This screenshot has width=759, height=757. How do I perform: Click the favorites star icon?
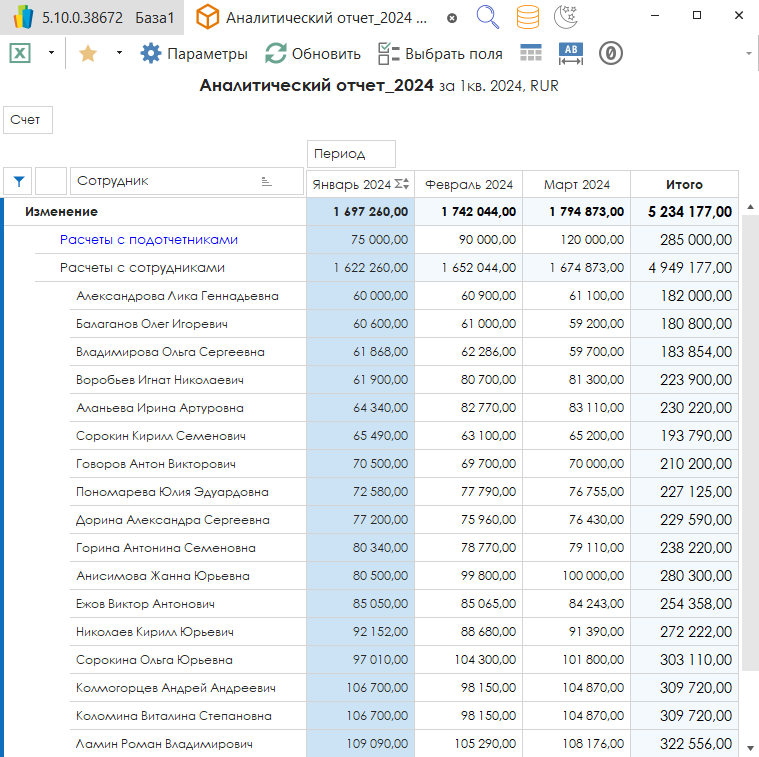[88, 54]
